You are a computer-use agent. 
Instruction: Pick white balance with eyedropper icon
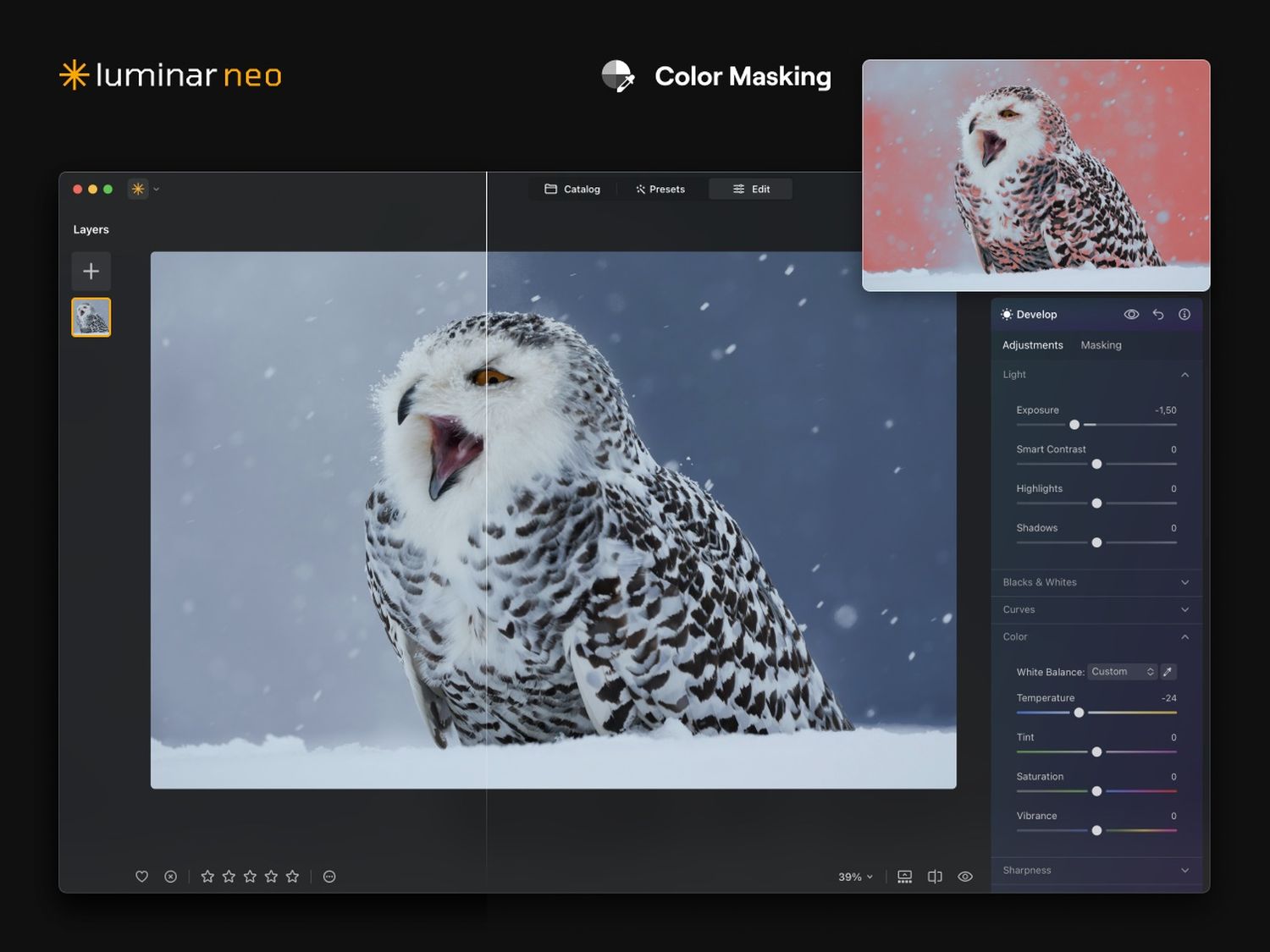point(1168,672)
